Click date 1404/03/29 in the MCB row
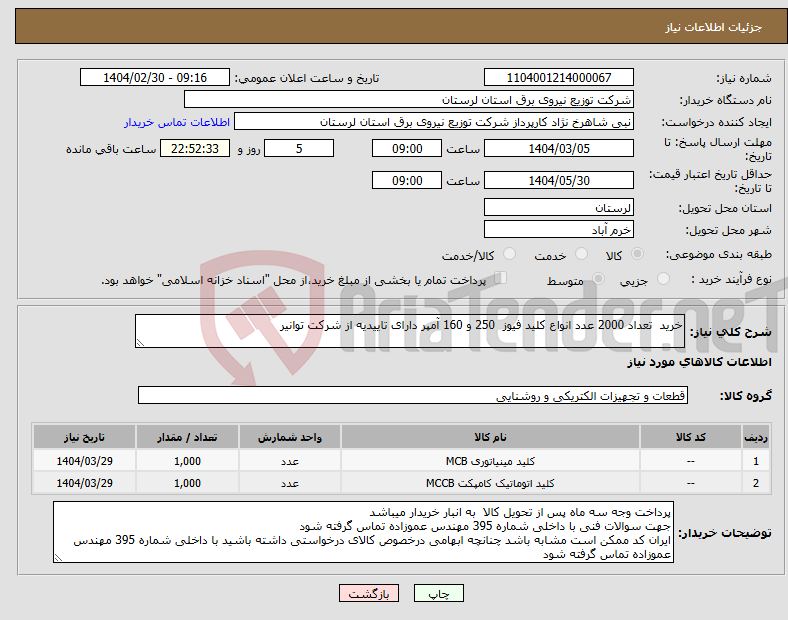The width and height of the screenshot is (788, 620). point(84,461)
